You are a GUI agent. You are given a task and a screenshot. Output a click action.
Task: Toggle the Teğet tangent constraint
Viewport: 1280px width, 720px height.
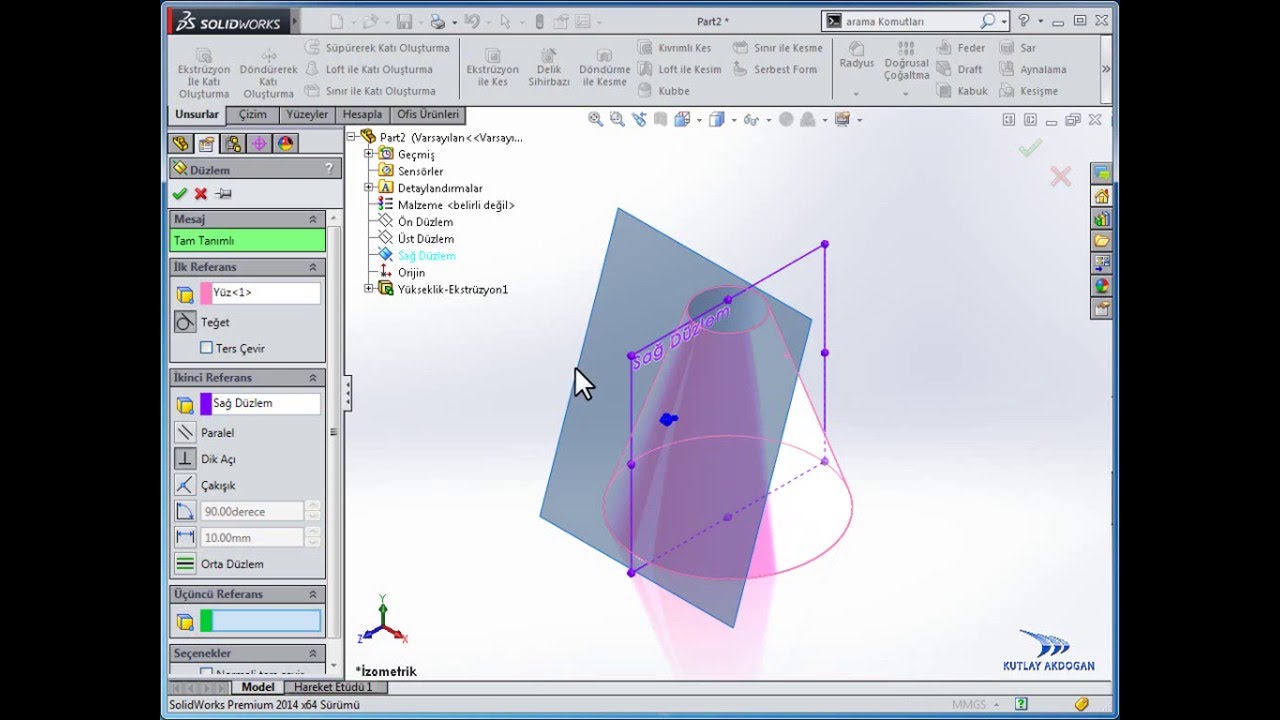pyautogui.click(x=185, y=322)
